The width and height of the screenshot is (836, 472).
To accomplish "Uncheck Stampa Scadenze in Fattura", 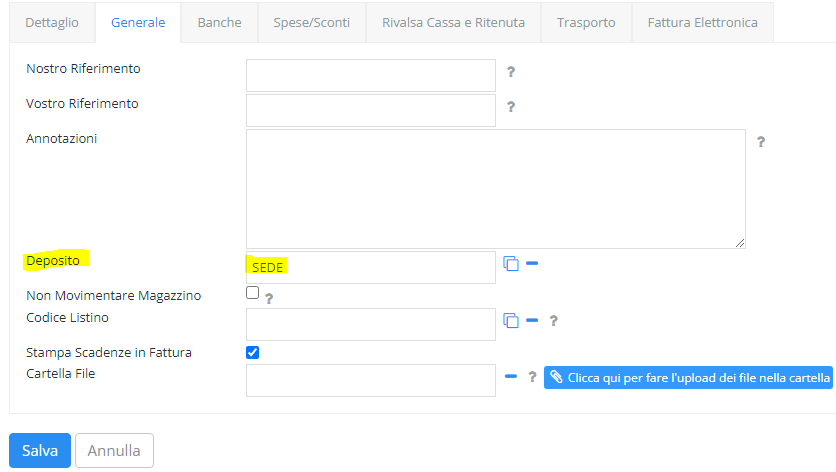I will 253,353.
